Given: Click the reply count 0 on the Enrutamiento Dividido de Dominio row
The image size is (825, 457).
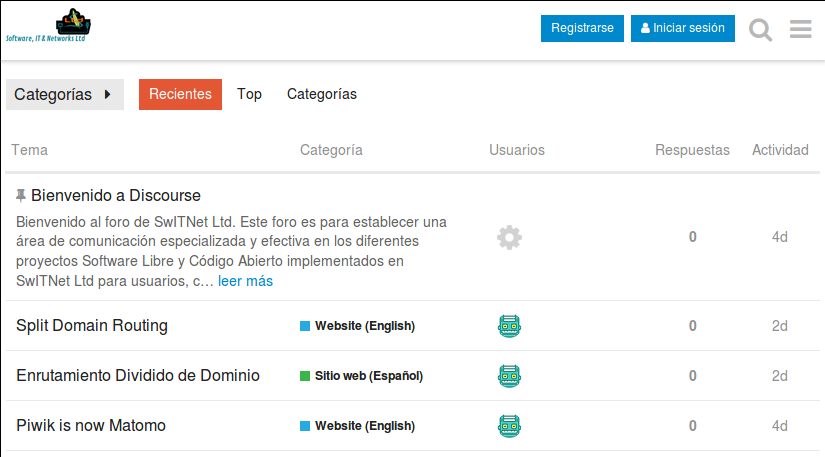Looking at the screenshot, I should click(692, 376).
